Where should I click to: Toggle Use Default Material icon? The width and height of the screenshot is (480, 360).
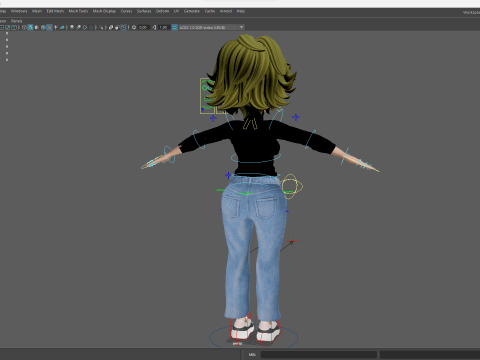(x=36, y=27)
